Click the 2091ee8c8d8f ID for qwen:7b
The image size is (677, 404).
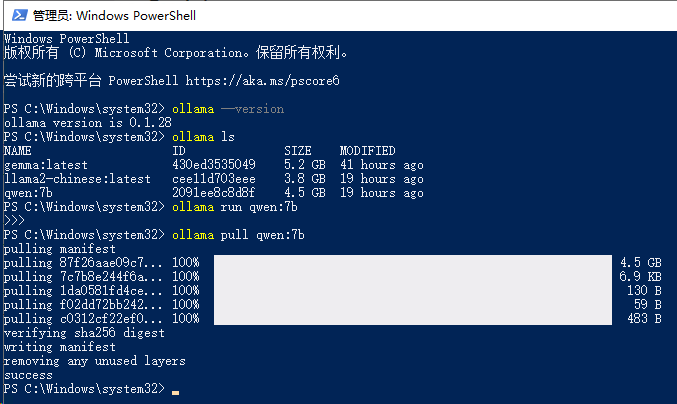(214, 193)
